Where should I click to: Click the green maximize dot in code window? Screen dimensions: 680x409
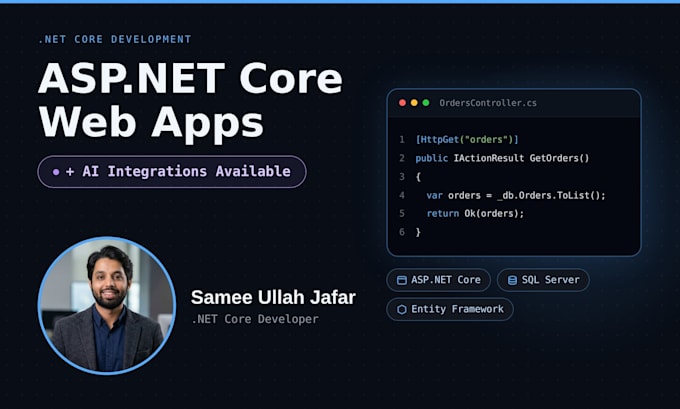[426, 103]
